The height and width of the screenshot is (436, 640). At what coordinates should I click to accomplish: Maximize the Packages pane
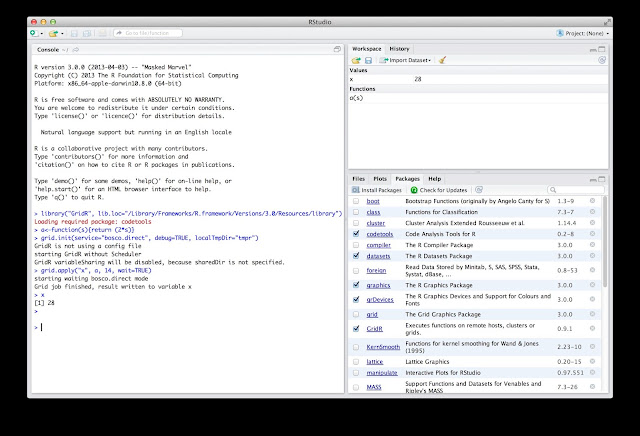point(602,179)
